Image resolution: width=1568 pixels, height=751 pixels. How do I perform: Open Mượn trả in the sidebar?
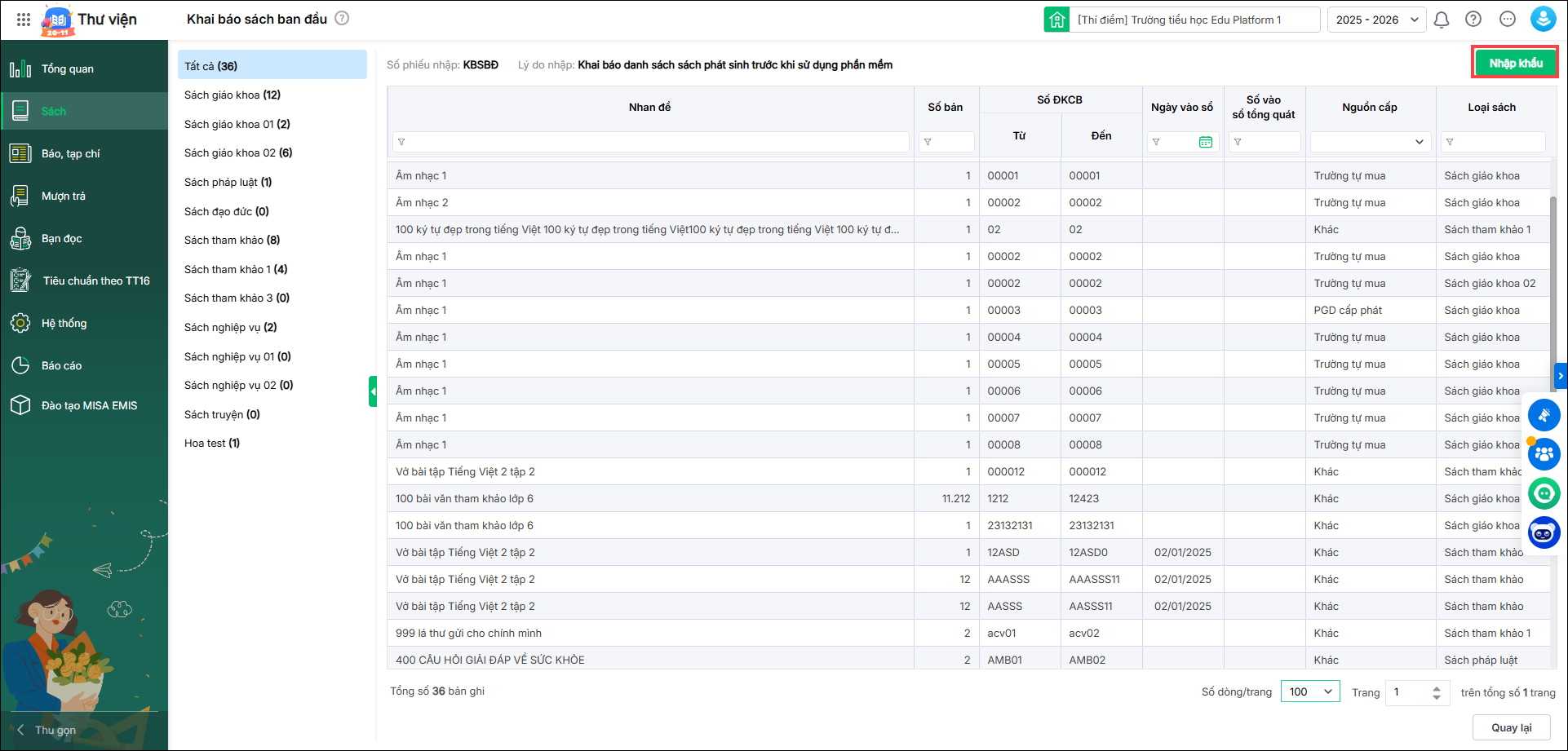coord(64,196)
